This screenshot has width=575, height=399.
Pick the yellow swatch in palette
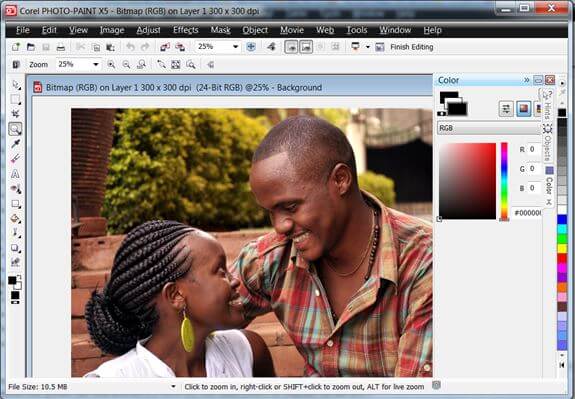[562, 248]
